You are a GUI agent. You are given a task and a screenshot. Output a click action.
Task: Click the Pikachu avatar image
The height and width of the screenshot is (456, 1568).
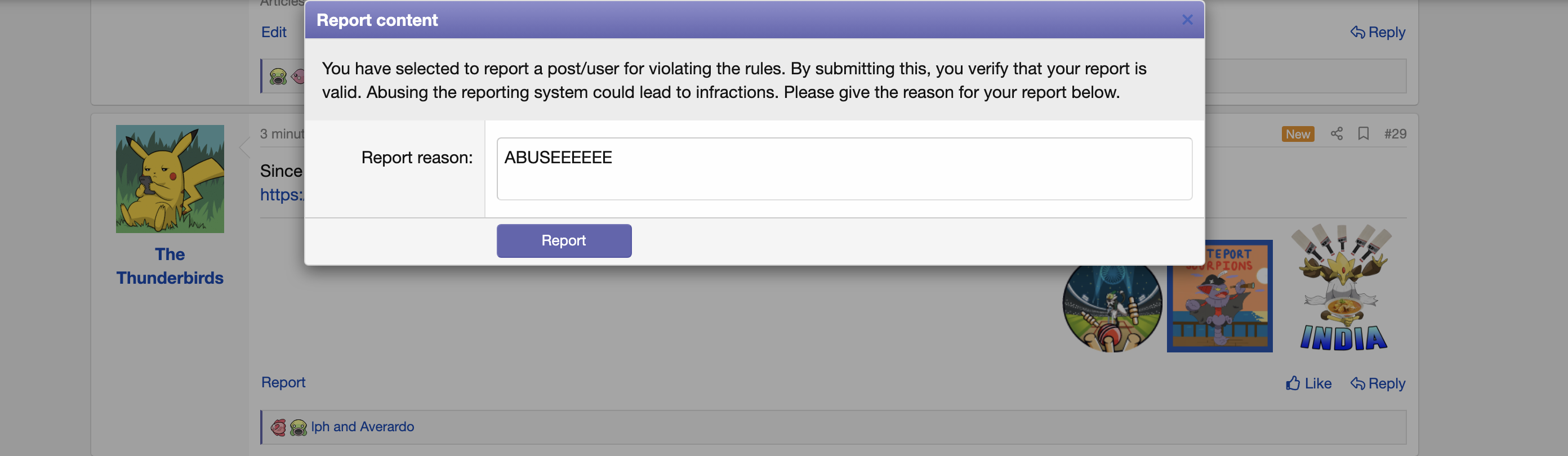coord(170,179)
